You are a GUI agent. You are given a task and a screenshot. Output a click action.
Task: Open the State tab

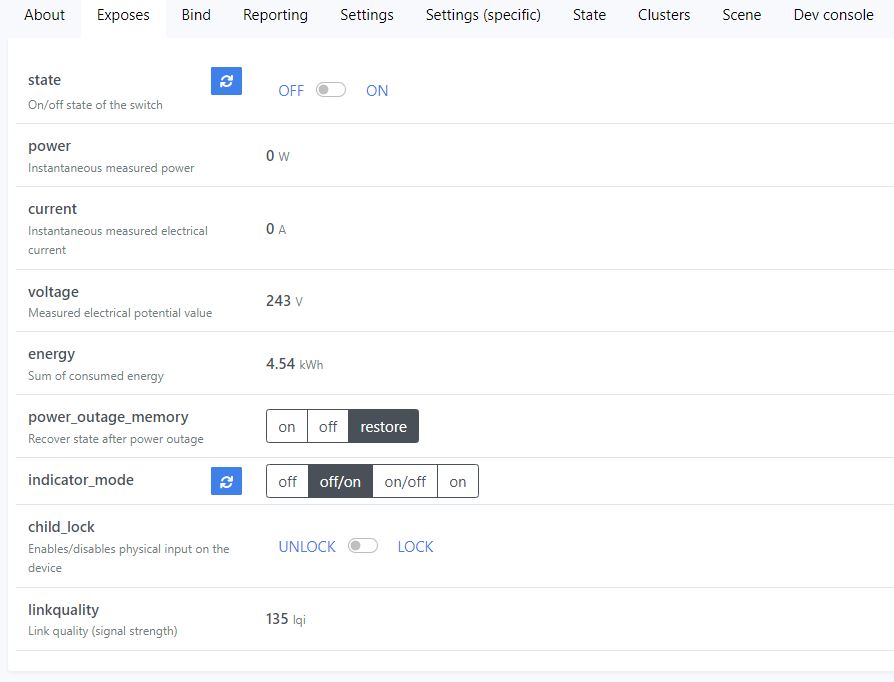tap(589, 15)
